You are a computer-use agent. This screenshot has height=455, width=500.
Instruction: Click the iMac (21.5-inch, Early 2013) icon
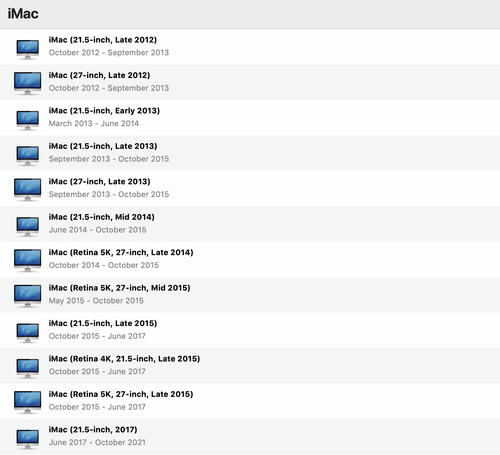28,120
